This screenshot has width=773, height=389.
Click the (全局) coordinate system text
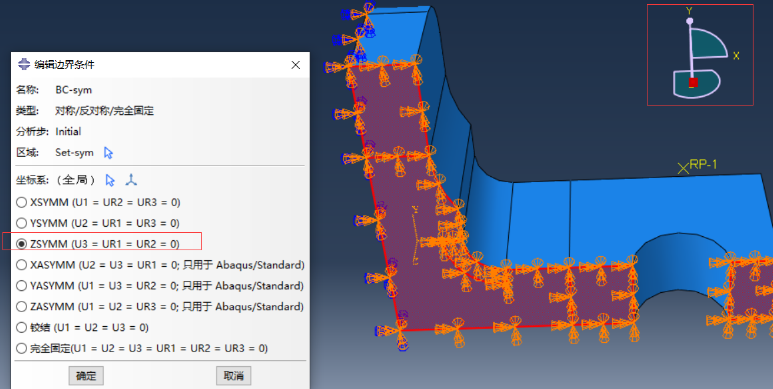[x=75, y=180]
